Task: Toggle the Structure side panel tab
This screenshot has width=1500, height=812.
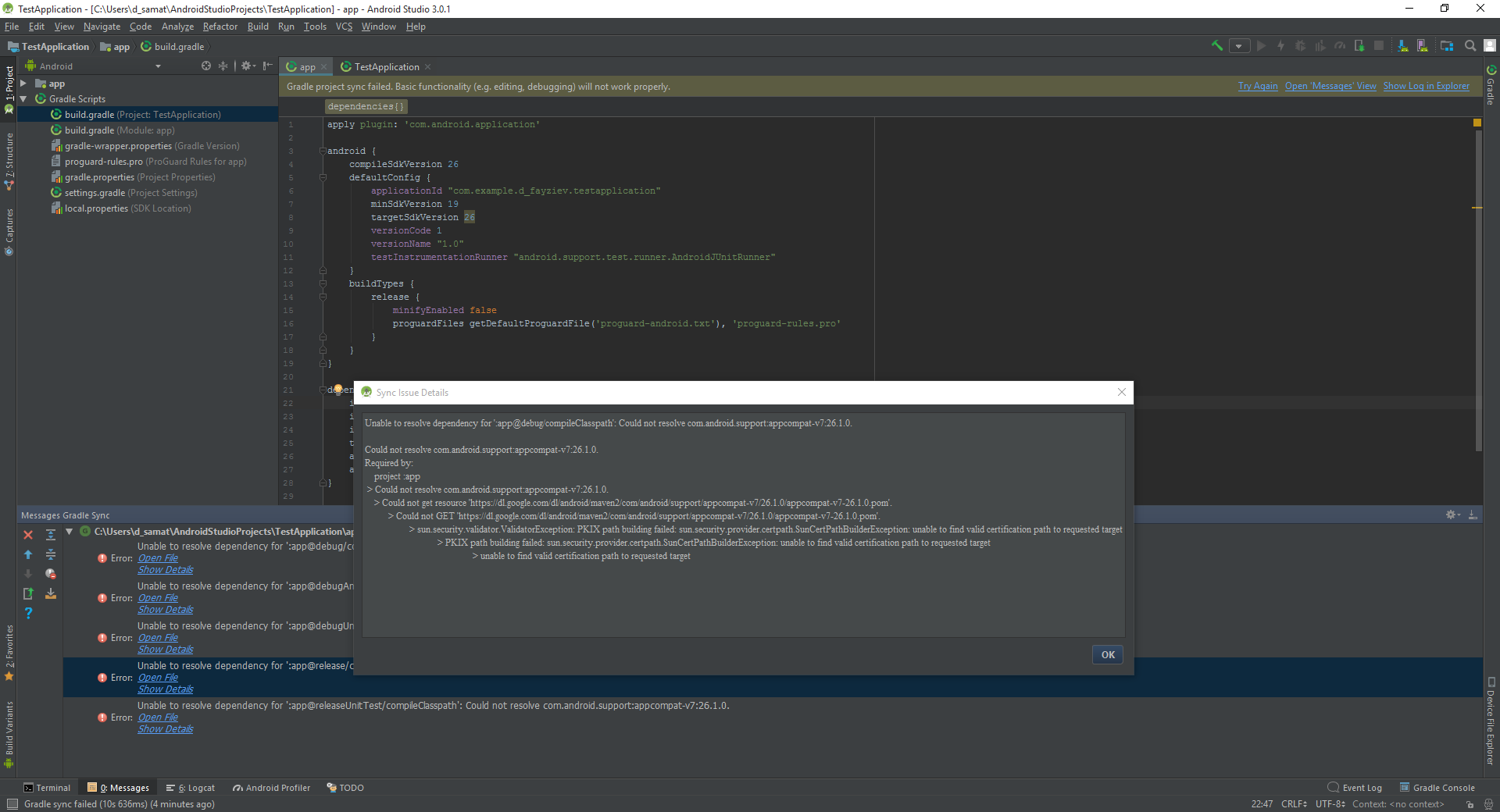Action: click(9, 162)
